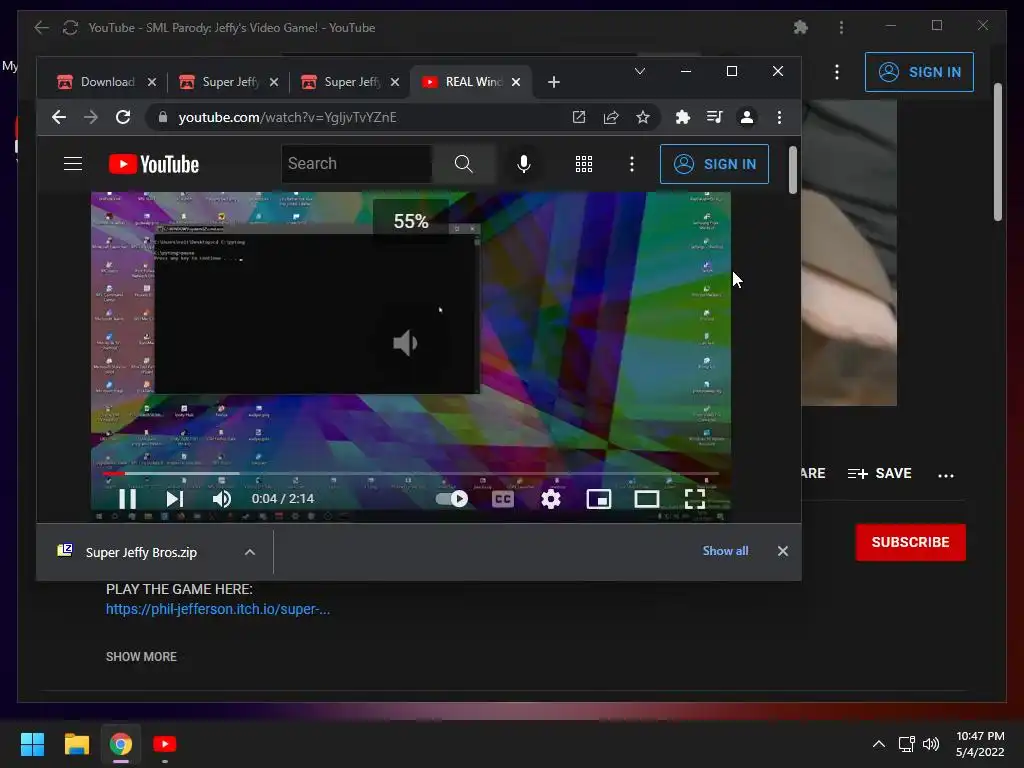1024x768 pixels.
Task: Open Chrome profile avatar
Action: (x=746, y=117)
